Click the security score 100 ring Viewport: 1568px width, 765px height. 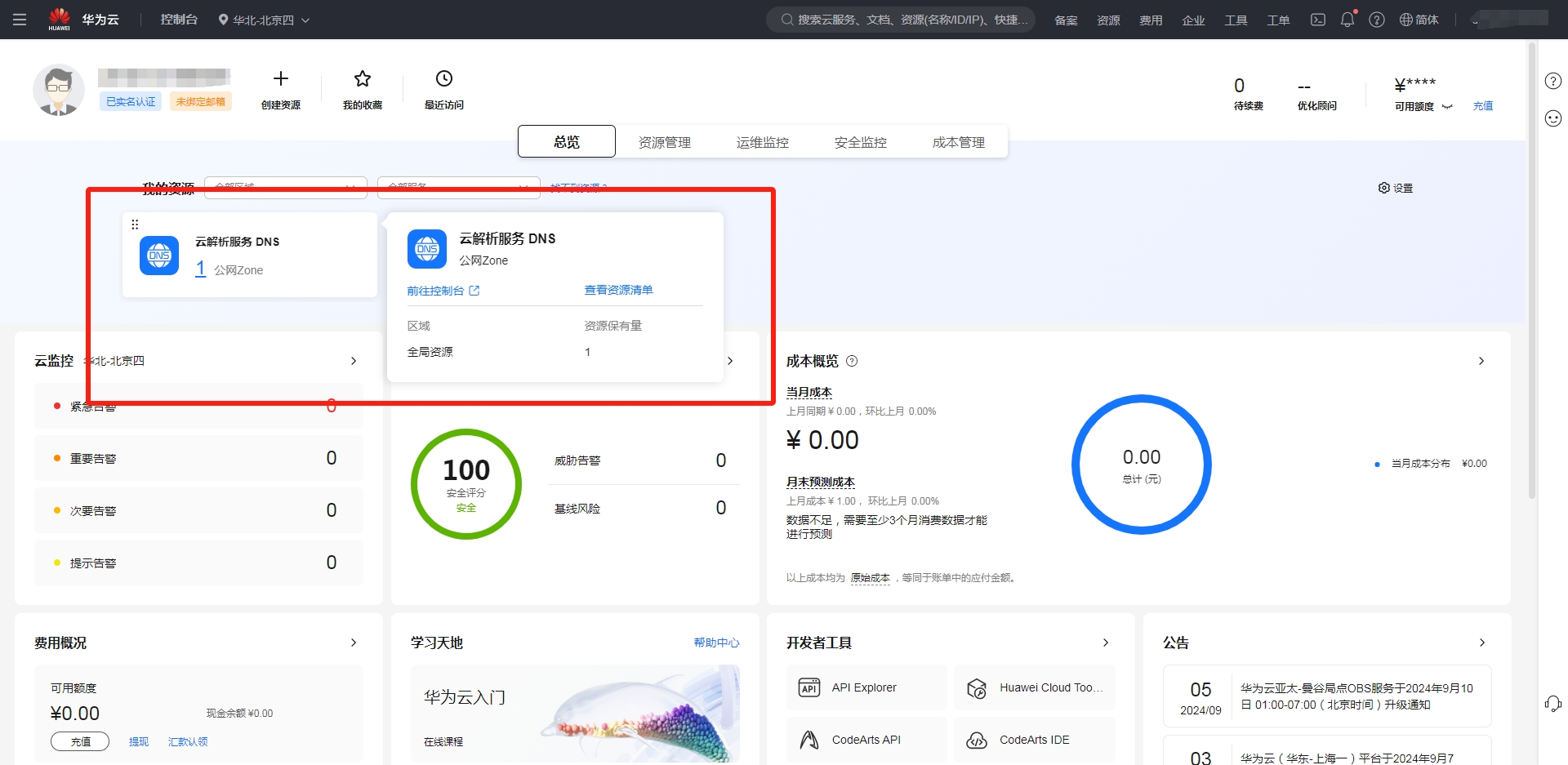click(466, 484)
